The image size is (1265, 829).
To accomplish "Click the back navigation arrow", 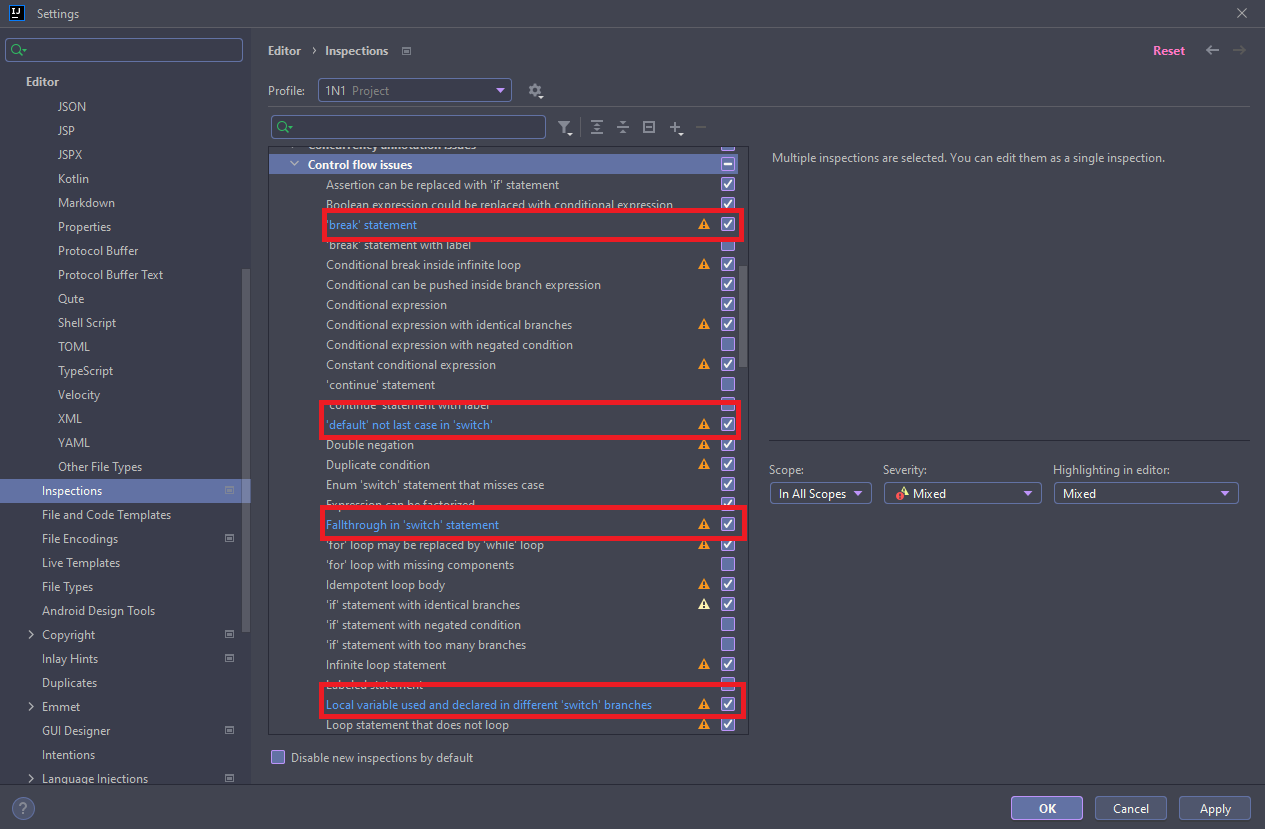I will pyautogui.click(x=1212, y=50).
